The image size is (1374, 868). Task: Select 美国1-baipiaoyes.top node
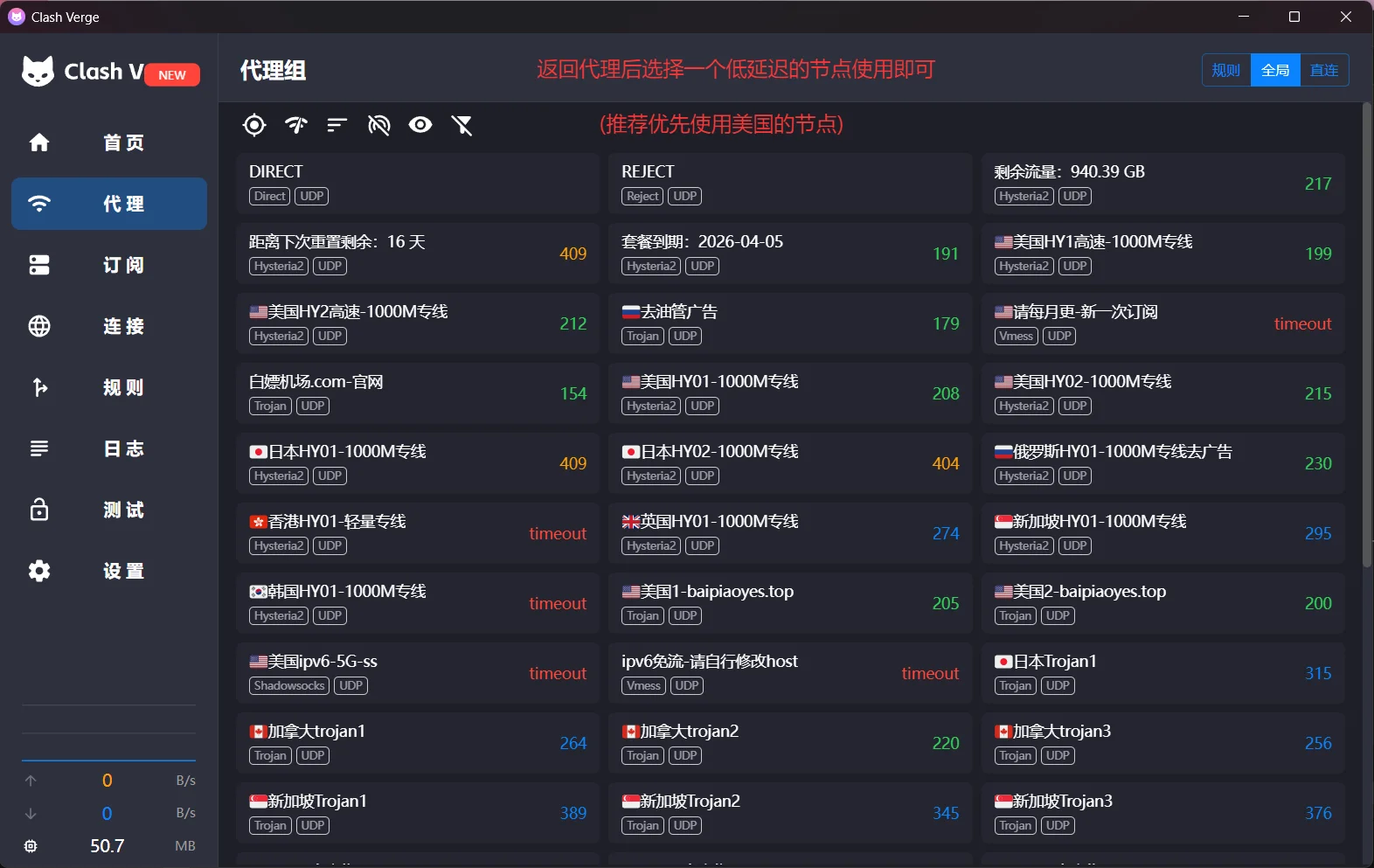(790, 603)
